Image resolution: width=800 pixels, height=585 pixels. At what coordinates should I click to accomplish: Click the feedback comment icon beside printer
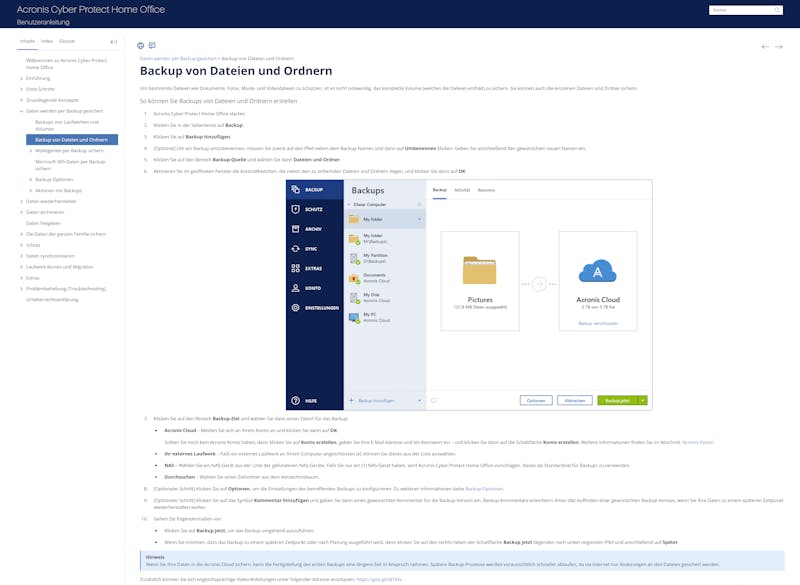coord(152,45)
